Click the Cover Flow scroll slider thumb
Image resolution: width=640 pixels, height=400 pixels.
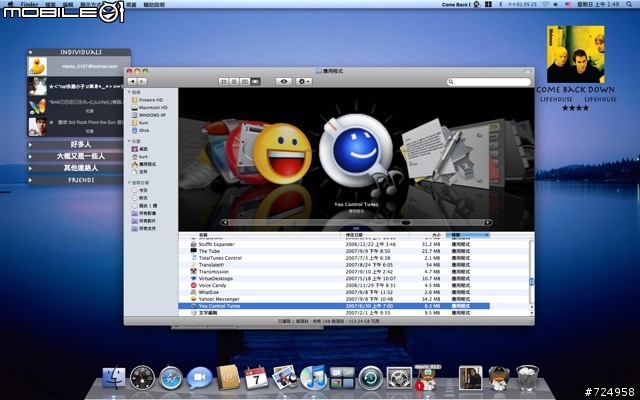point(406,222)
